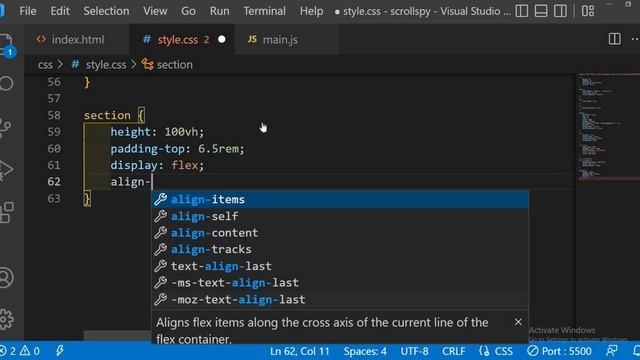Click the horizontal scrollbar at editor bottom
The image size is (640, 360).
tap(118, 336)
